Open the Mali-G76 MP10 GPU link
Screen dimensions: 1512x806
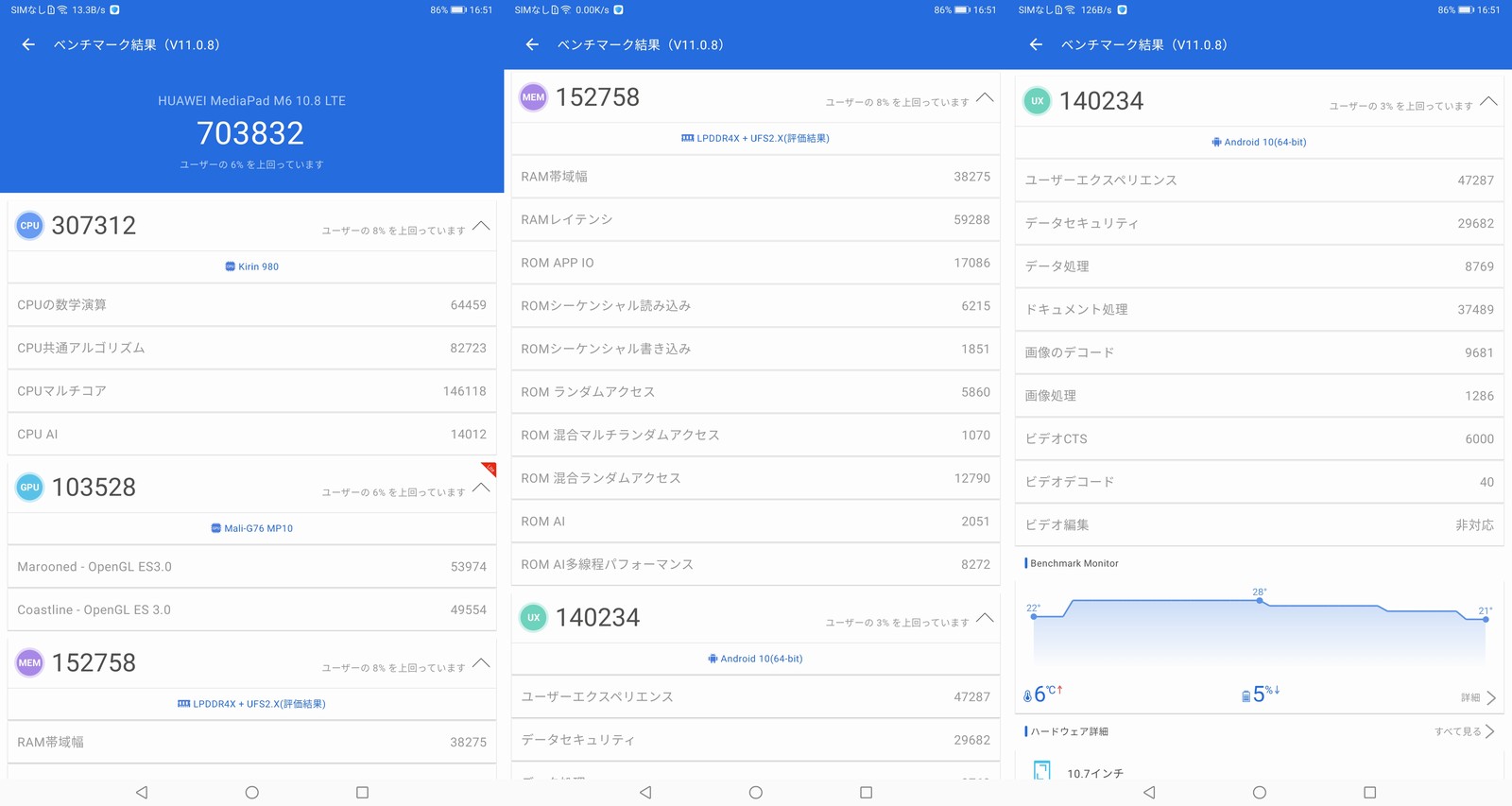(252, 528)
